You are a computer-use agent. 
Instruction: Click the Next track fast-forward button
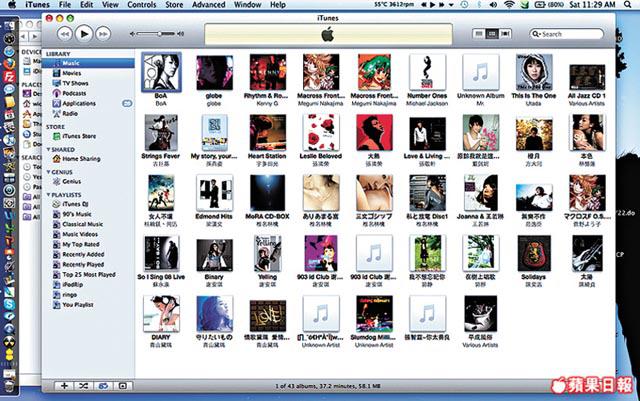(103, 34)
